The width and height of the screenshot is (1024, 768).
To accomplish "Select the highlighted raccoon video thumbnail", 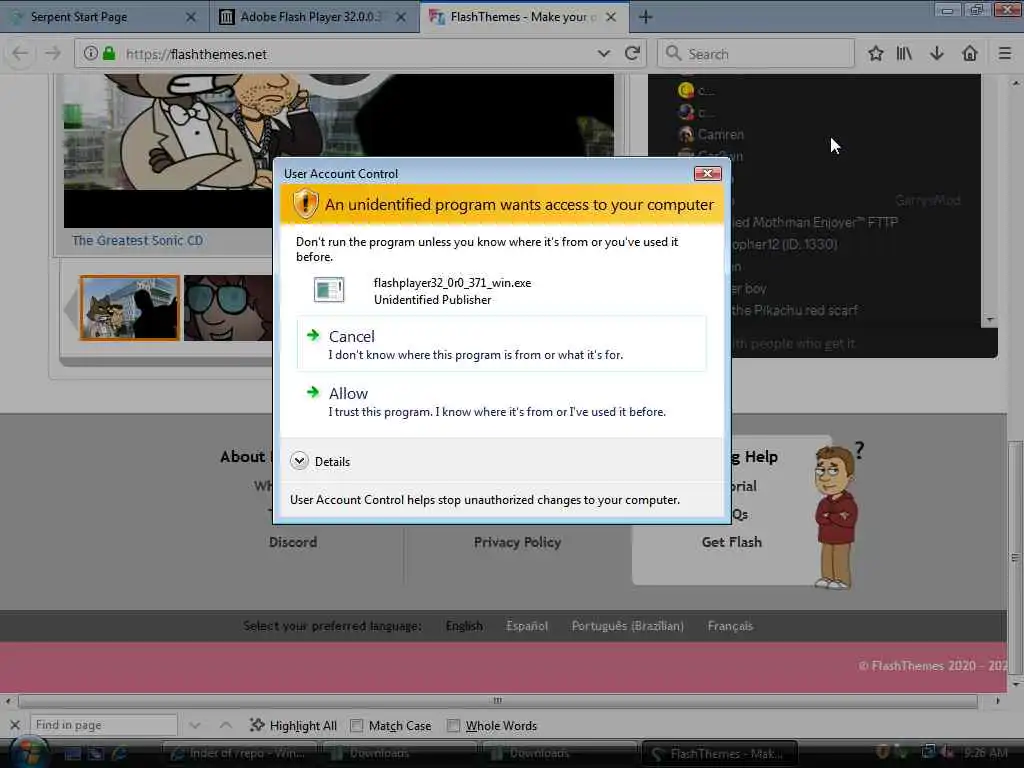I will point(129,308).
